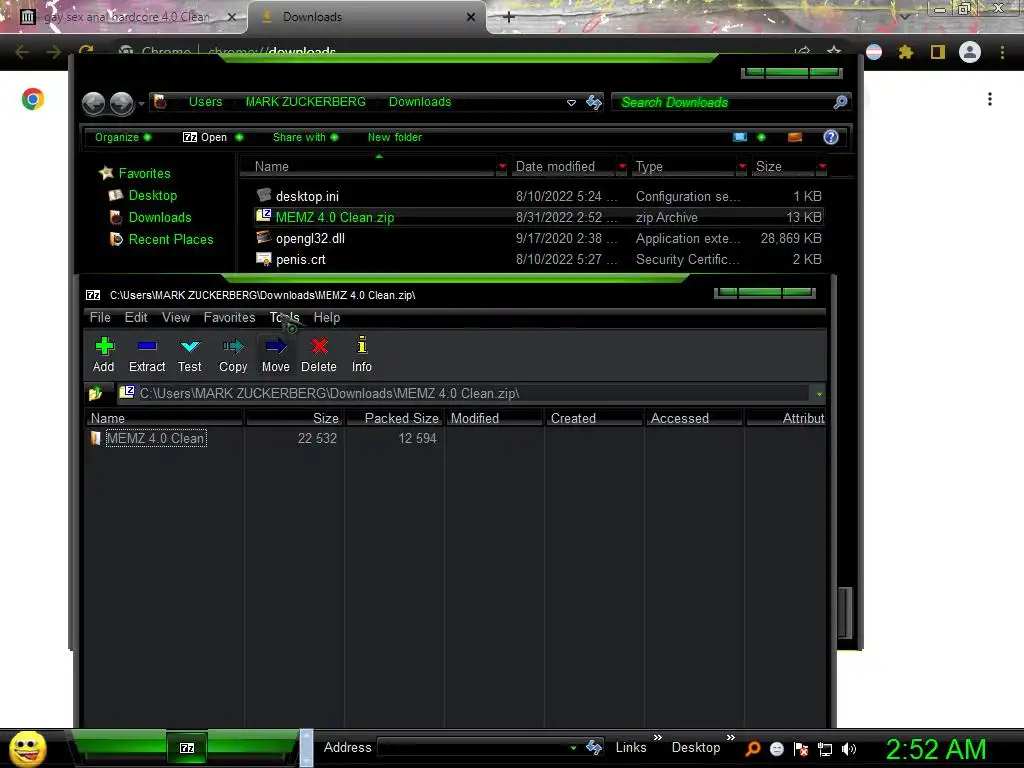Image resolution: width=1024 pixels, height=768 pixels.
Task: Go up one folder in 7-Zip
Action: (96, 393)
